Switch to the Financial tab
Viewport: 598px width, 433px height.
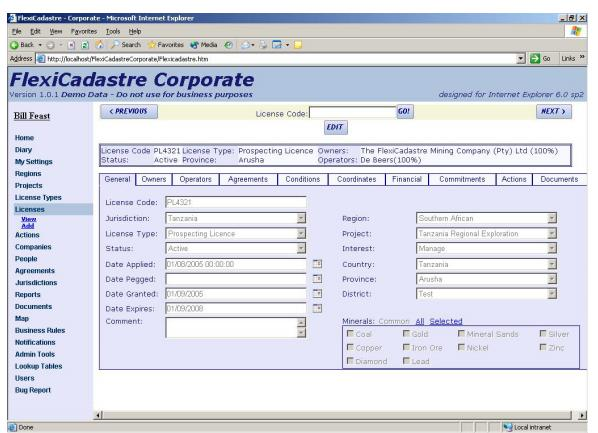tap(407, 179)
